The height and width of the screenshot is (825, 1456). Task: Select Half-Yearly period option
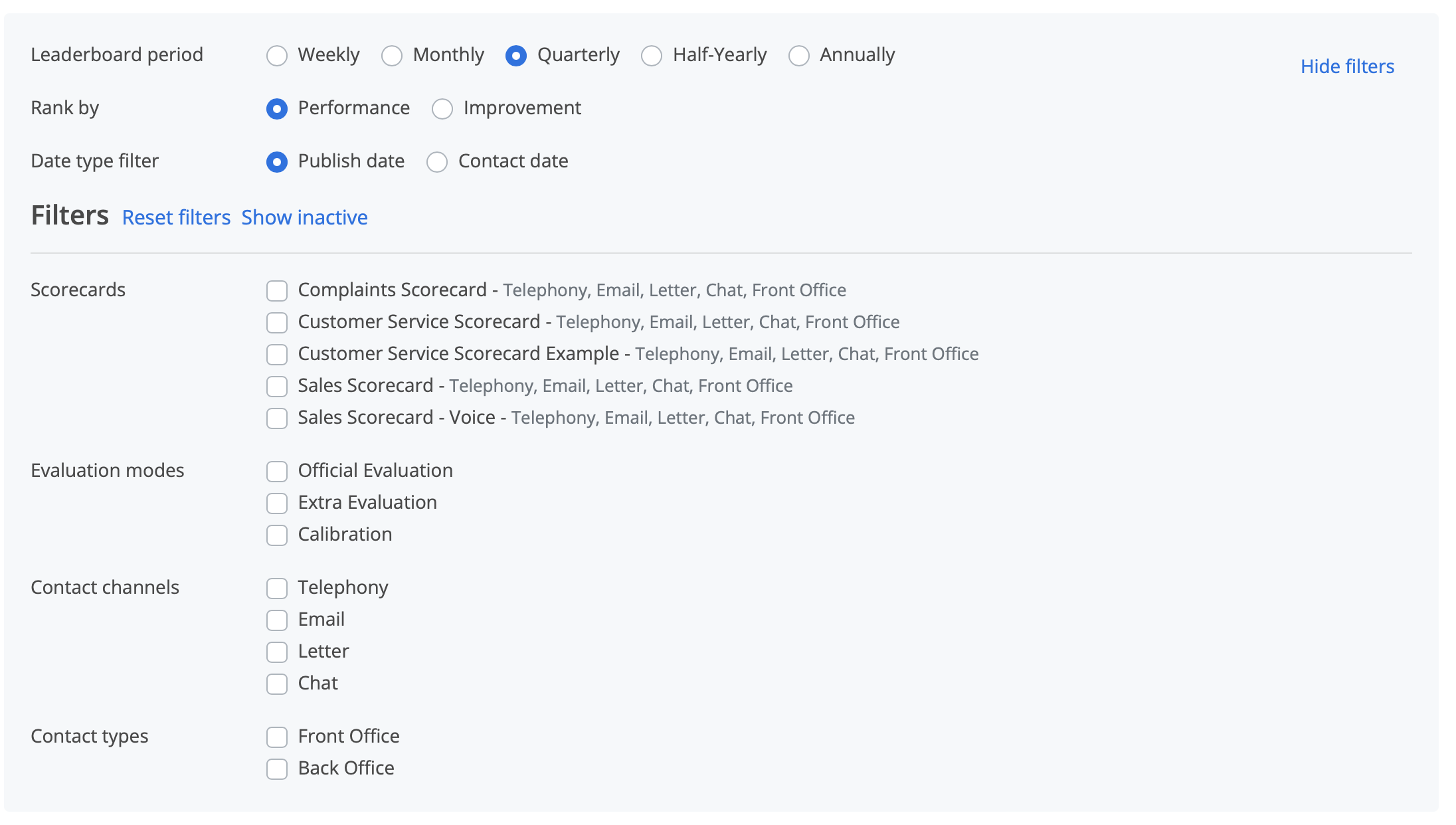click(x=652, y=56)
